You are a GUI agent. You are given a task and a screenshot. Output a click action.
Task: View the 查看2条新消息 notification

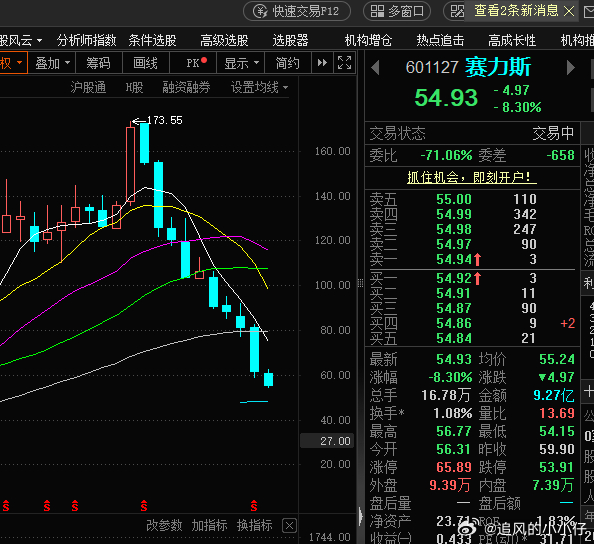click(x=516, y=11)
